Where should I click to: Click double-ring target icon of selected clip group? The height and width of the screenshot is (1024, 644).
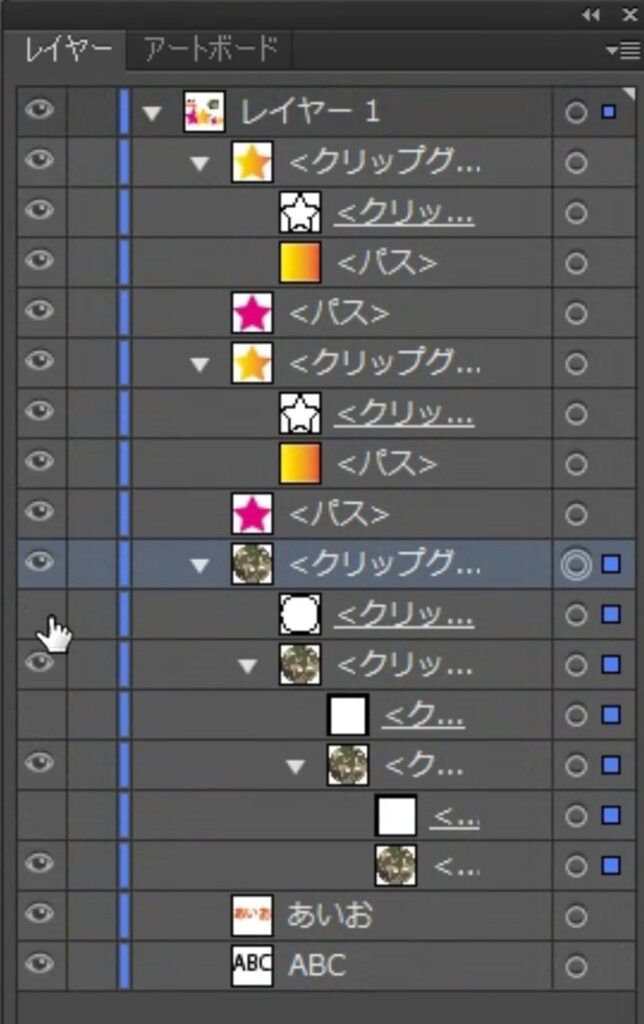click(575, 565)
